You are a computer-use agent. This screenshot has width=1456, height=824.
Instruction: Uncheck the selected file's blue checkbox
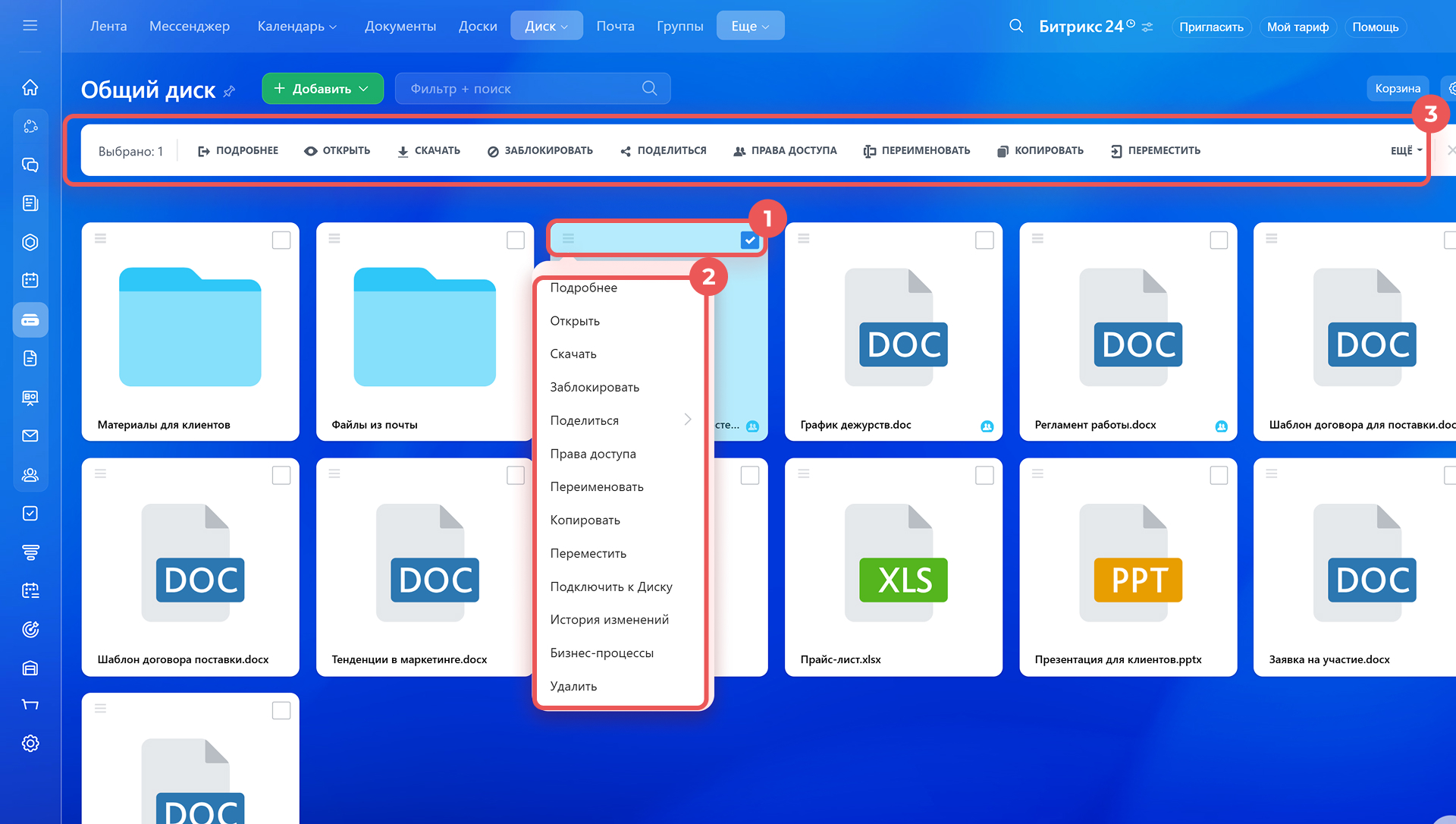point(749,240)
